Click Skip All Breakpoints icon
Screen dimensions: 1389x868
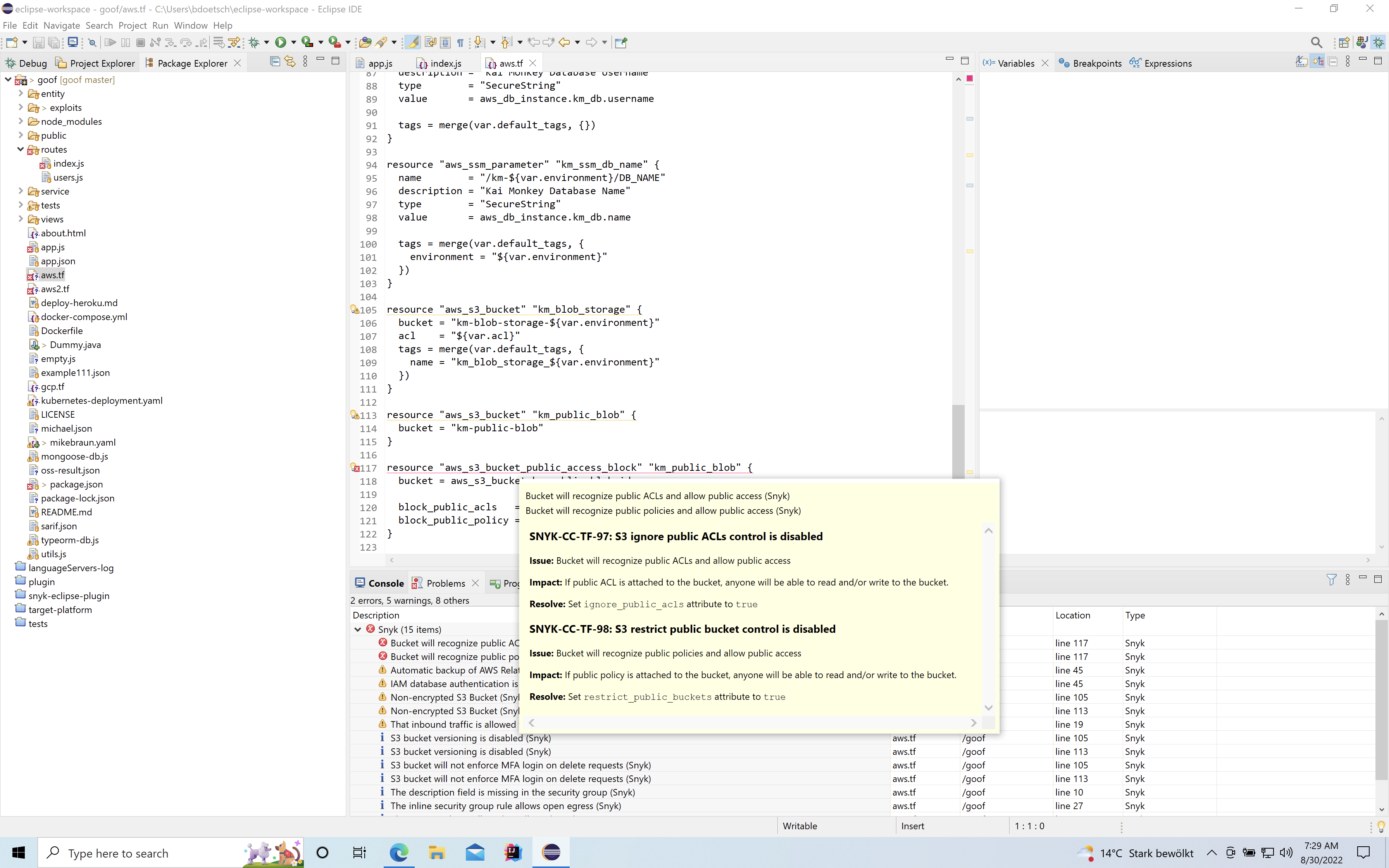pos(92,43)
